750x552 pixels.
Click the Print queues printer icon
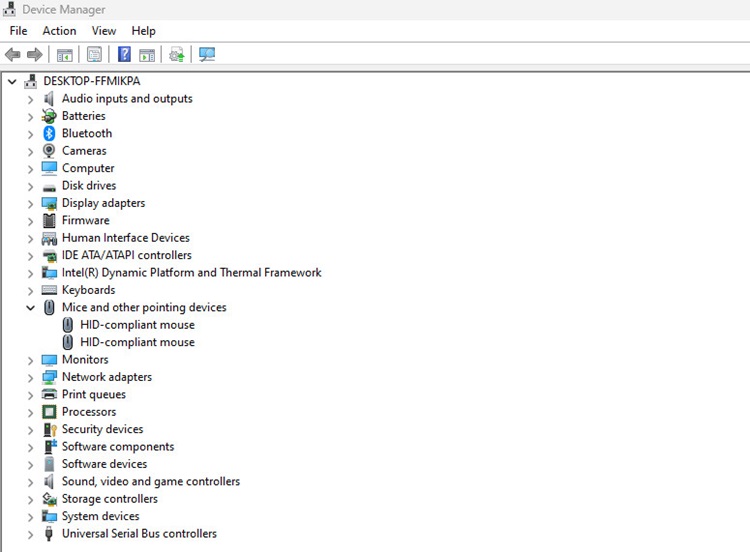[49, 394]
